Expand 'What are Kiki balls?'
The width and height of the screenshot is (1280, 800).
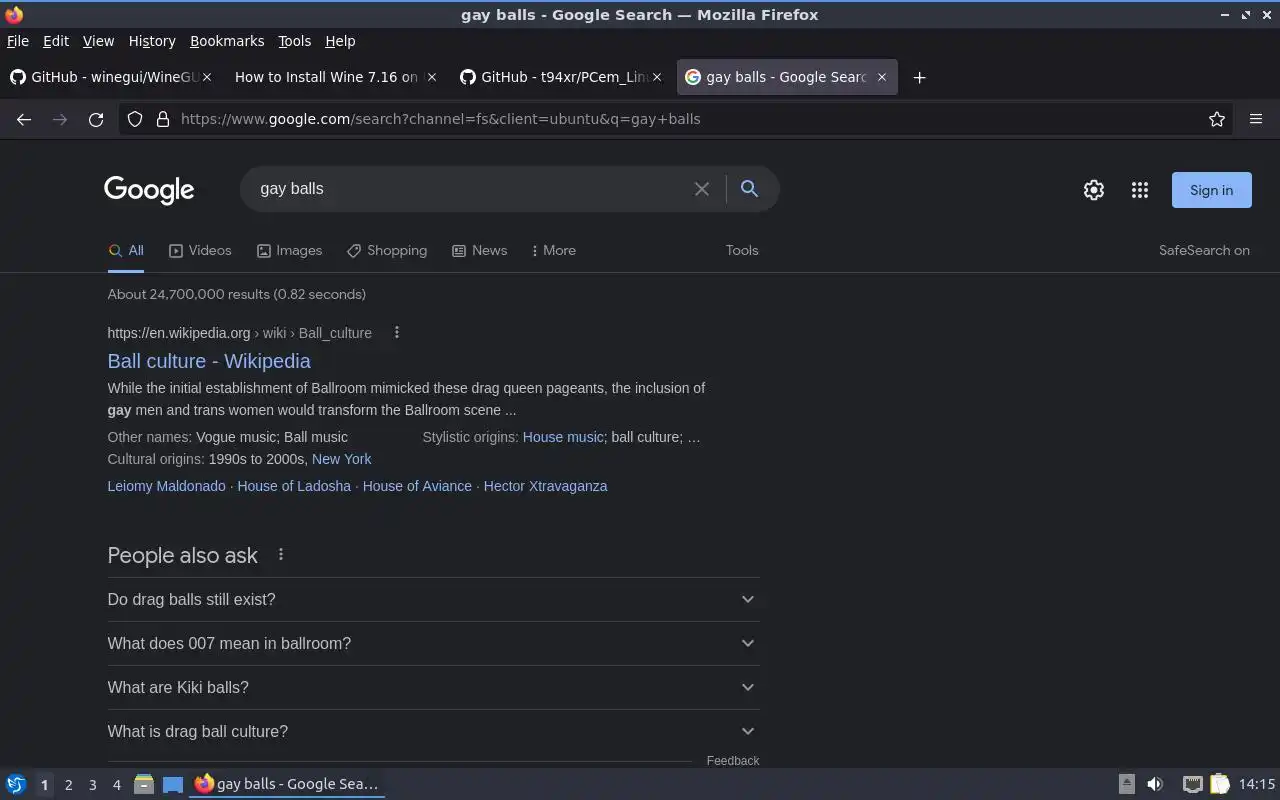(433, 687)
